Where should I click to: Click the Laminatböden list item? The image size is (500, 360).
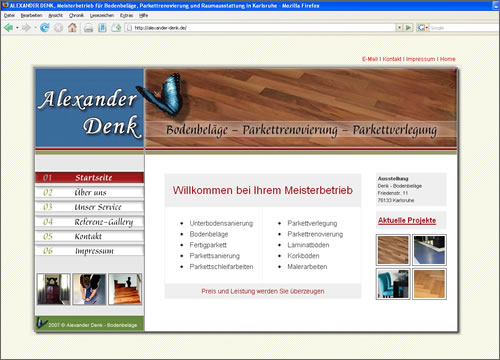point(308,245)
